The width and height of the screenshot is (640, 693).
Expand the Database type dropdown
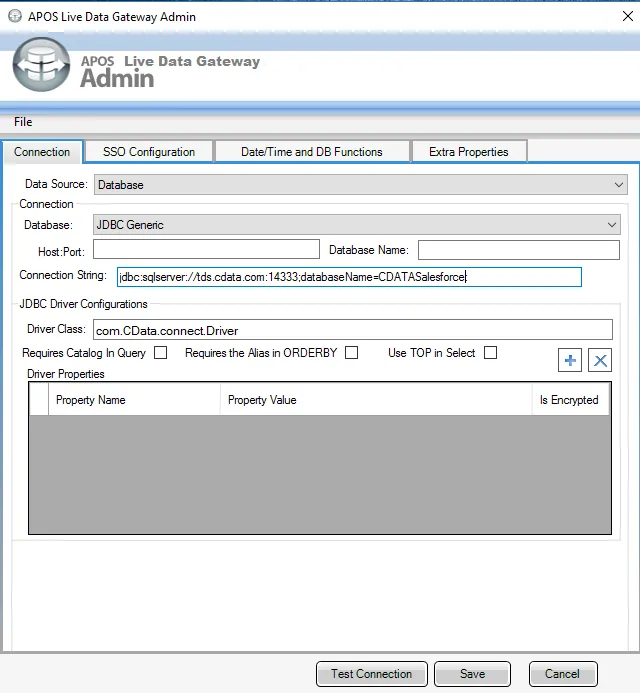click(356, 225)
